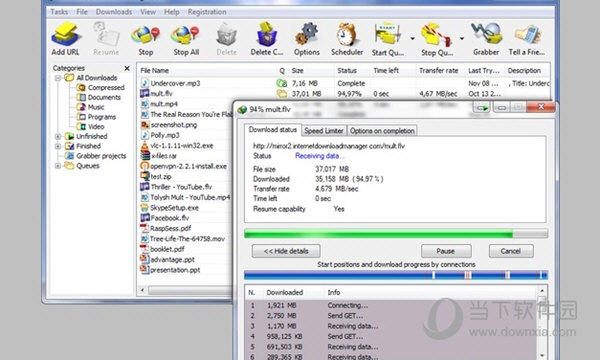
Task: Select connection 1 row showing Connecting
Action: (x=391, y=305)
